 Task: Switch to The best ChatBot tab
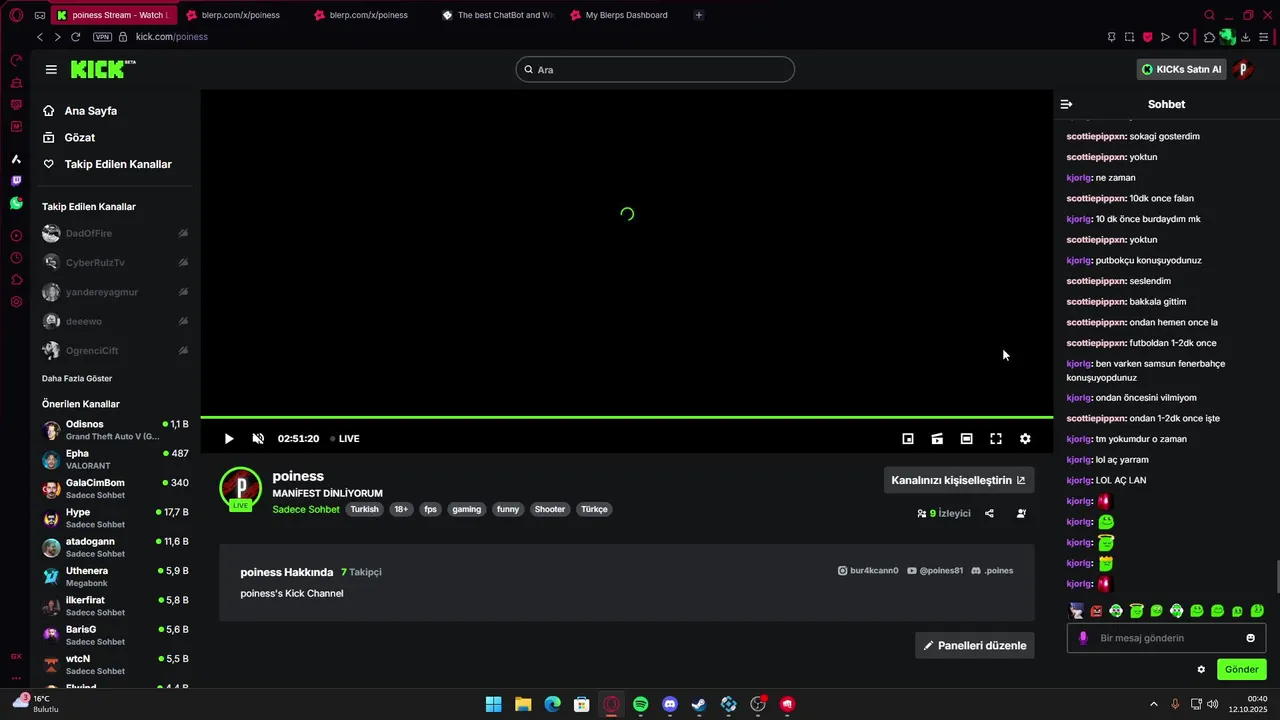click(x=497, y=15)
